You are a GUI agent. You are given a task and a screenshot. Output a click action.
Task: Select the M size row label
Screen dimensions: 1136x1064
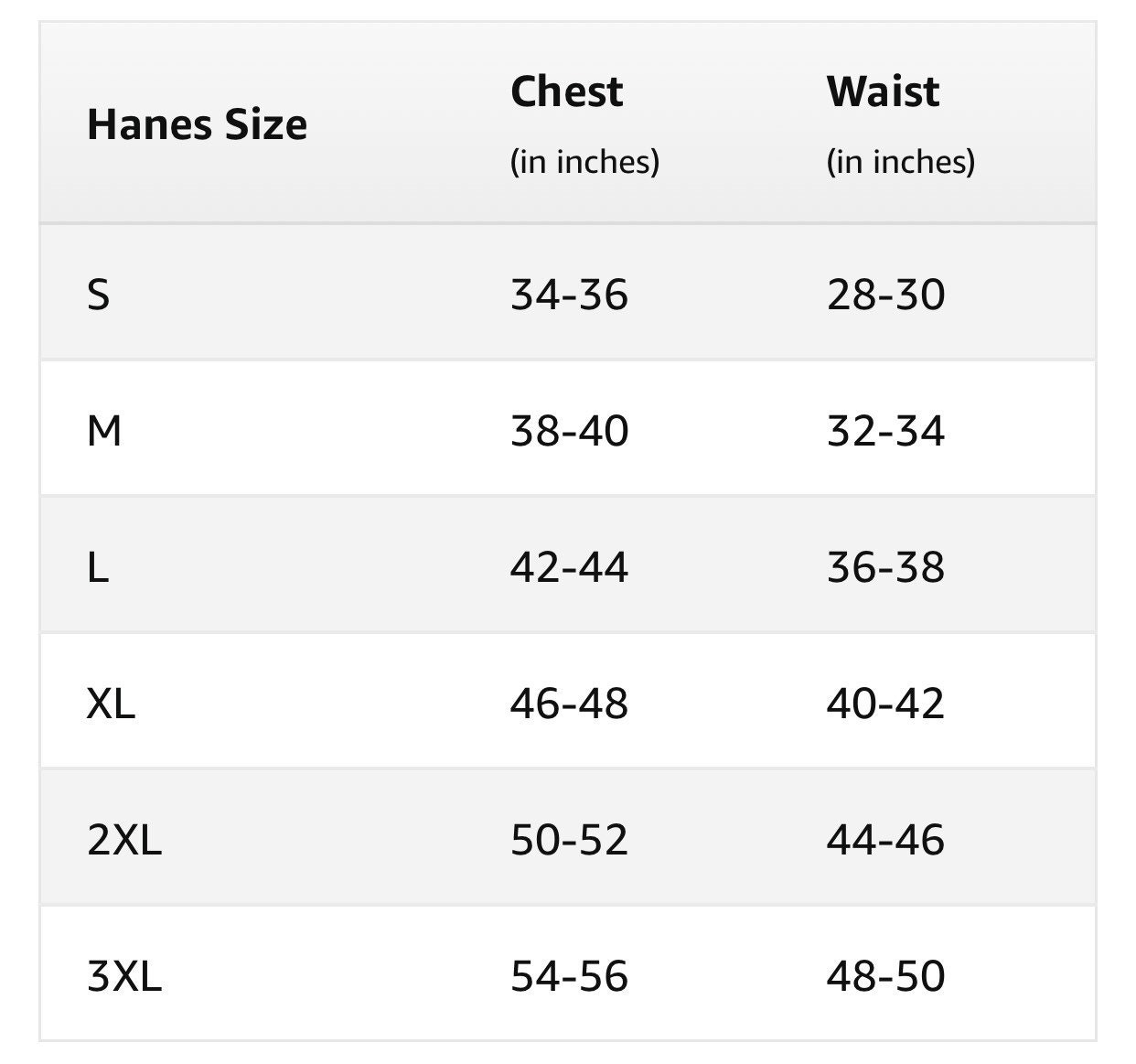click(104, 431)
